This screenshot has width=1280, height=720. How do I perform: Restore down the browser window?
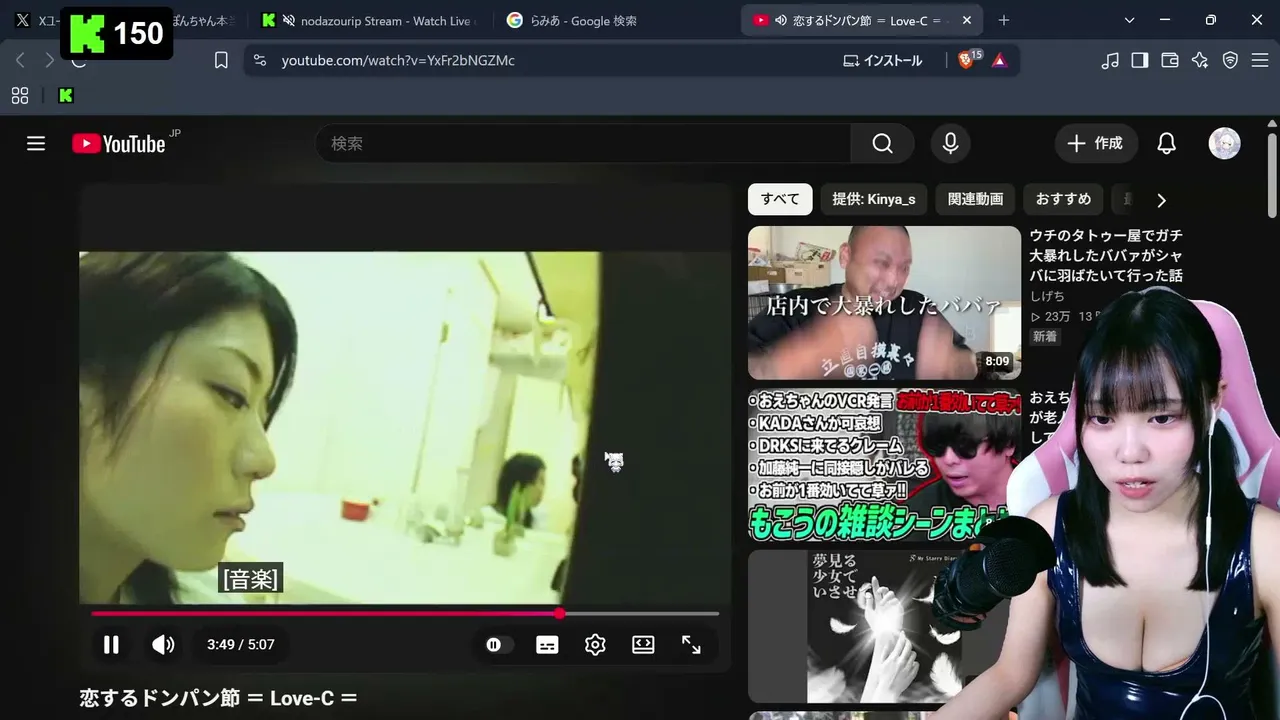[1211, 20]
